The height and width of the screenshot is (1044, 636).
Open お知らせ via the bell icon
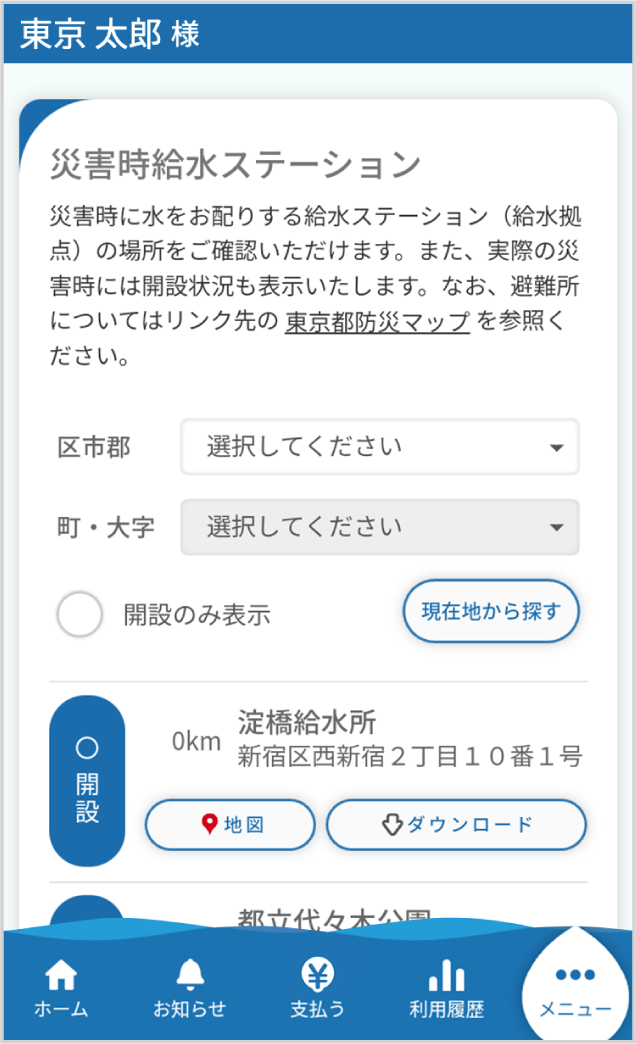click(x=189, y=972)
